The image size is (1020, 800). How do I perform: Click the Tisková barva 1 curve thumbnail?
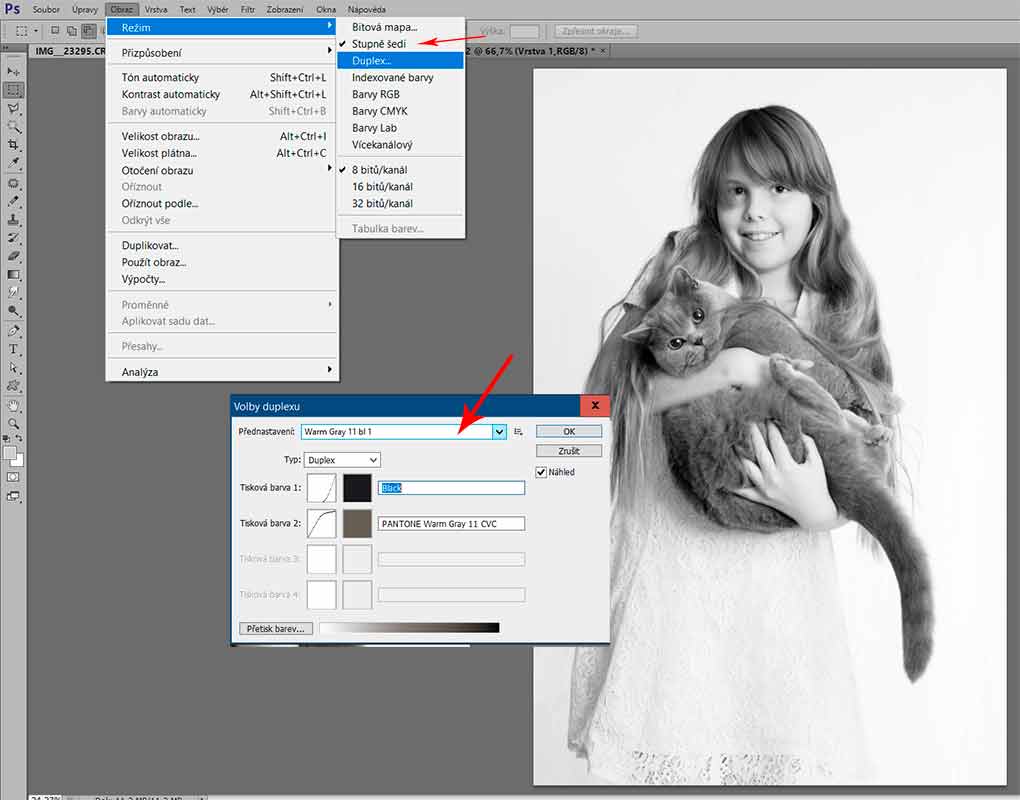pos(321,488)
